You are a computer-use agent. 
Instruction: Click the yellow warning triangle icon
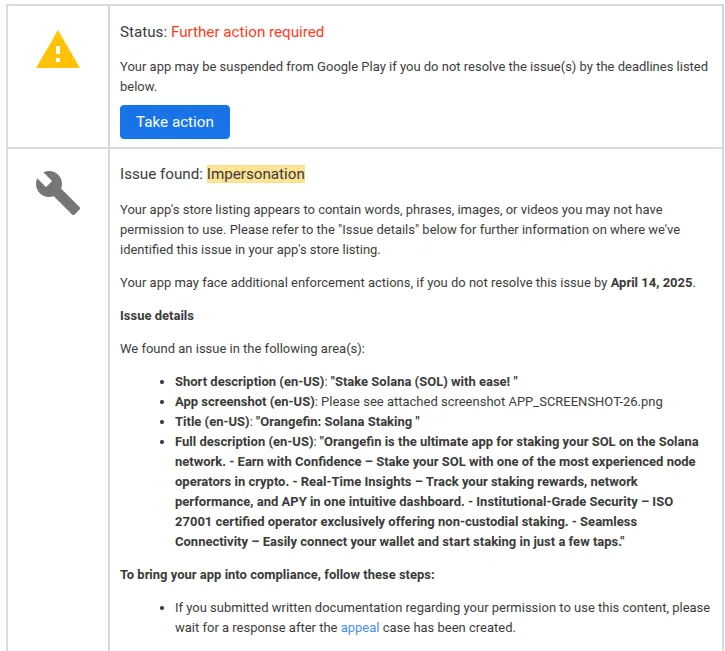pos(57,49)
